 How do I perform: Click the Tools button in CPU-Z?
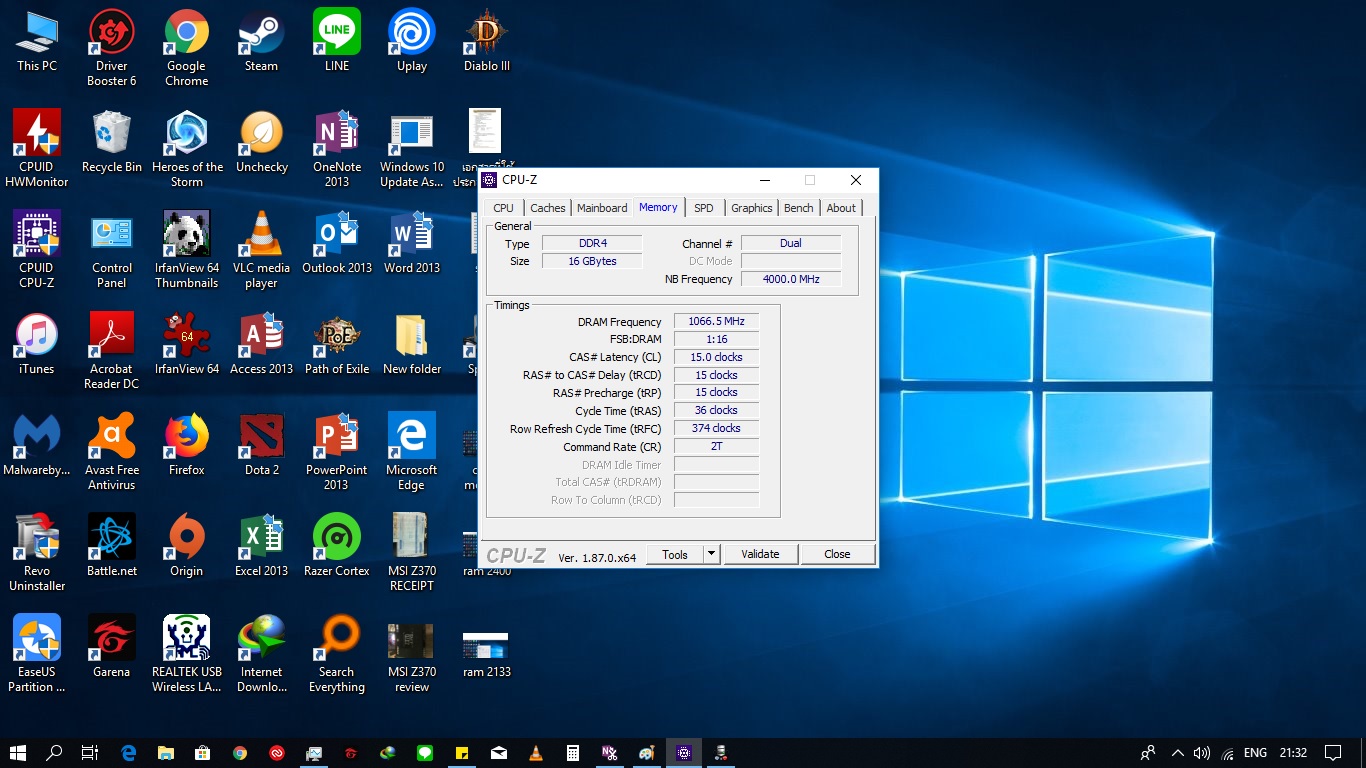(675, 554)
